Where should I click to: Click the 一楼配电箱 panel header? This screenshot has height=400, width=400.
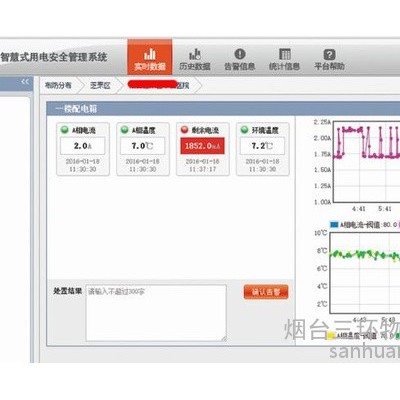tap(223, 109)
